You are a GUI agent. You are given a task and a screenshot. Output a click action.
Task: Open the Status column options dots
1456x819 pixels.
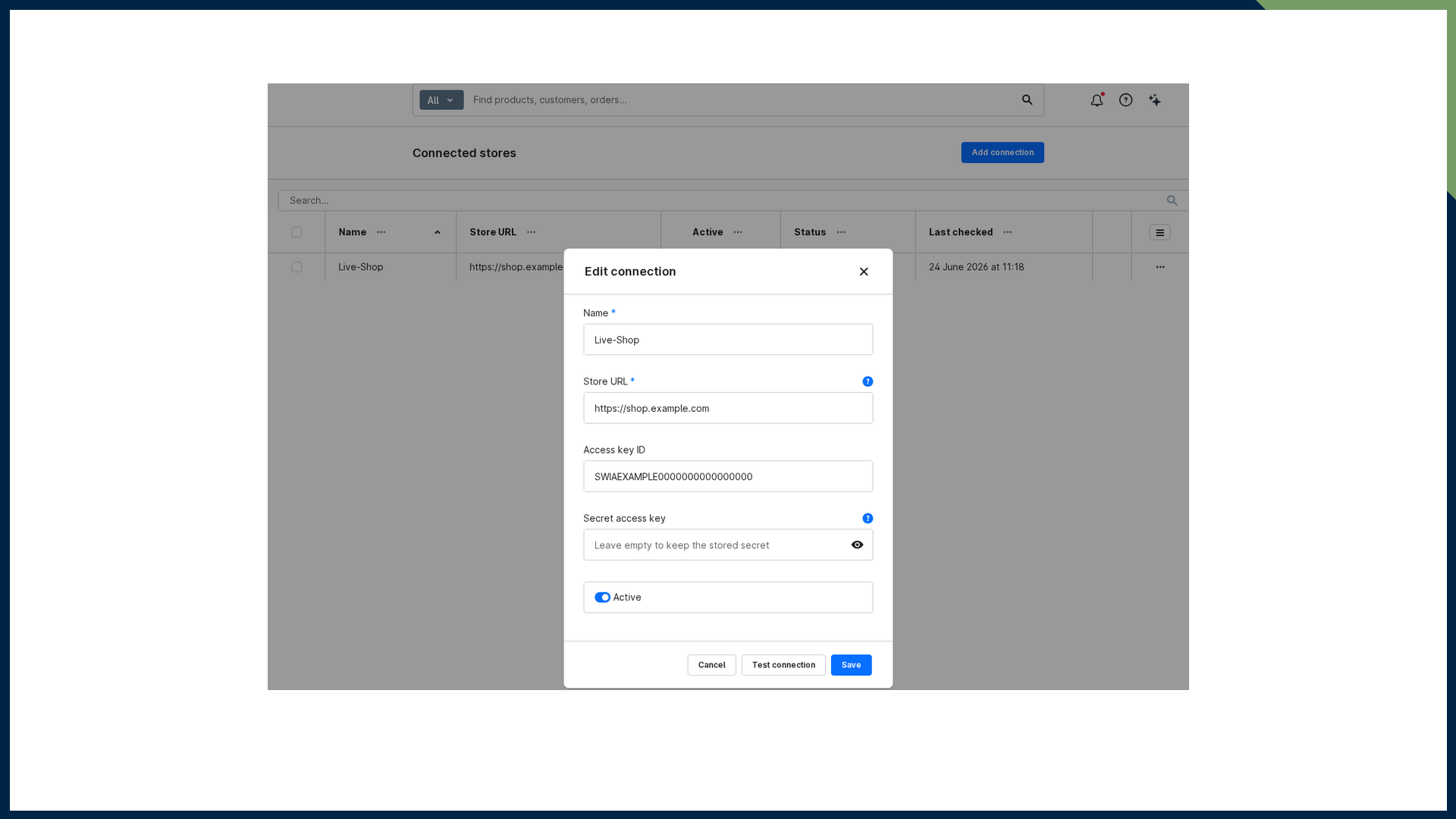841,232
